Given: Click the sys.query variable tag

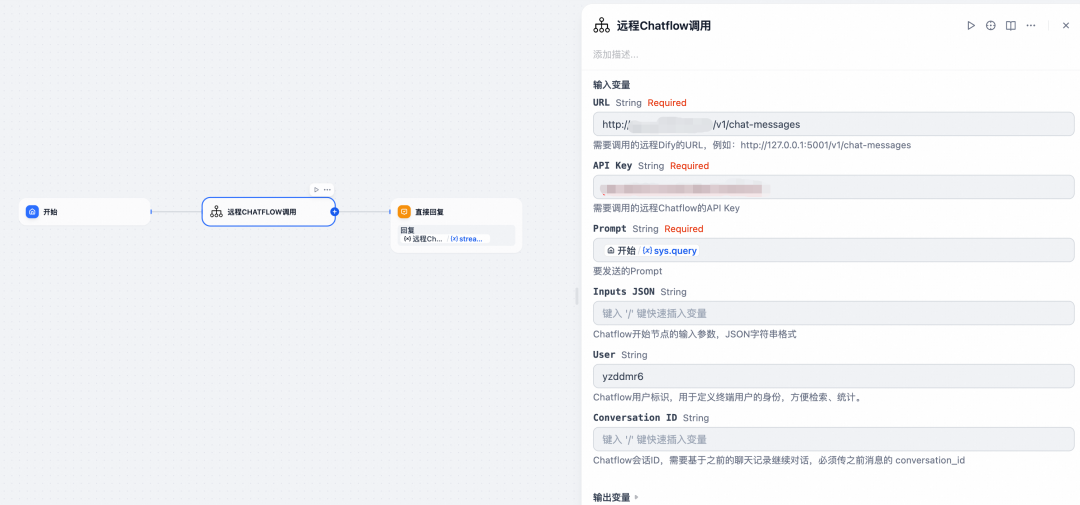Looking at the screenshot, I should point(670,251).
